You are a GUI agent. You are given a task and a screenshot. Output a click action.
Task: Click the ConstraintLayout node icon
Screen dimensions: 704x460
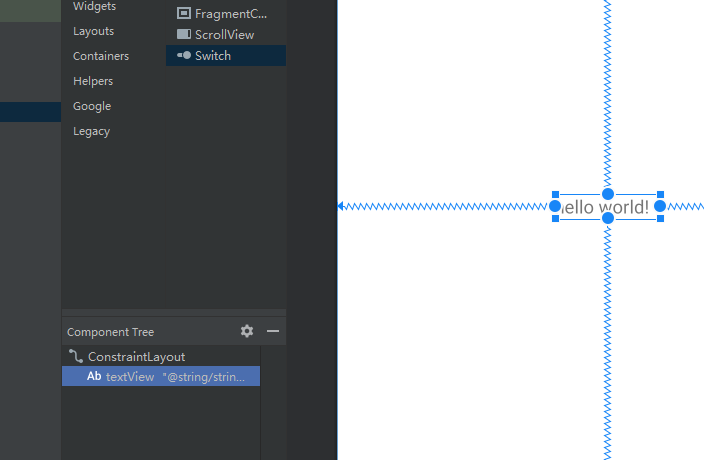(76, 356)
